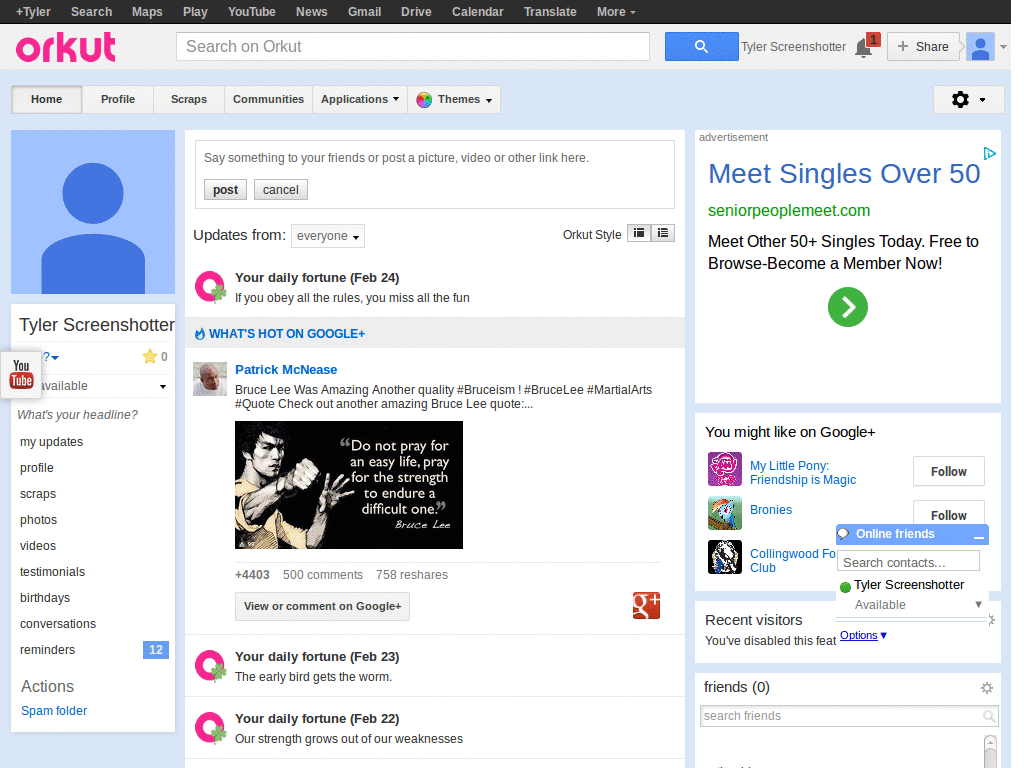1024x768 pixels.
Task: Click the blue default profile photo
Action: (x=93, y=212)
